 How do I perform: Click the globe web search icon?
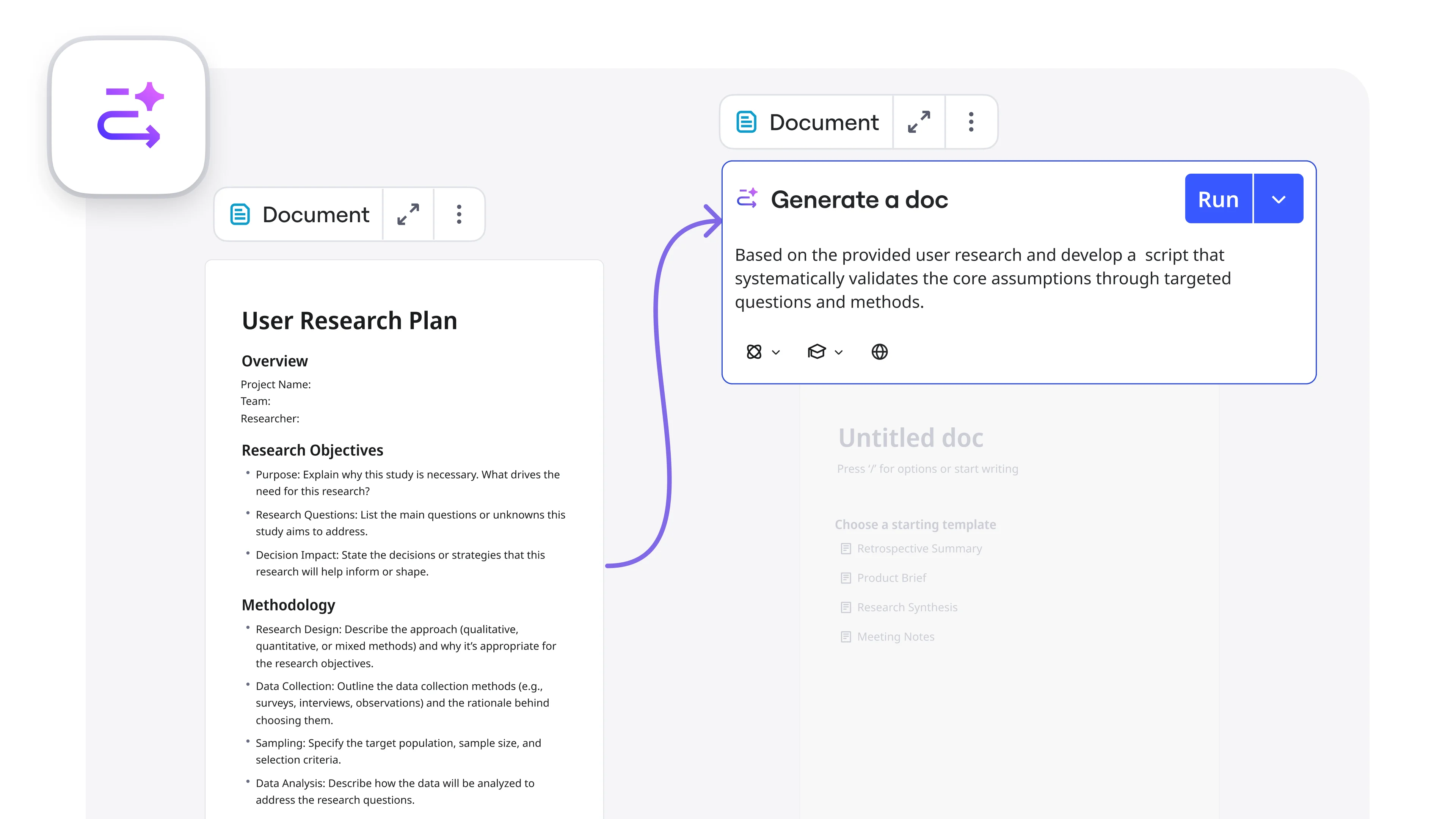pos(880,351)
